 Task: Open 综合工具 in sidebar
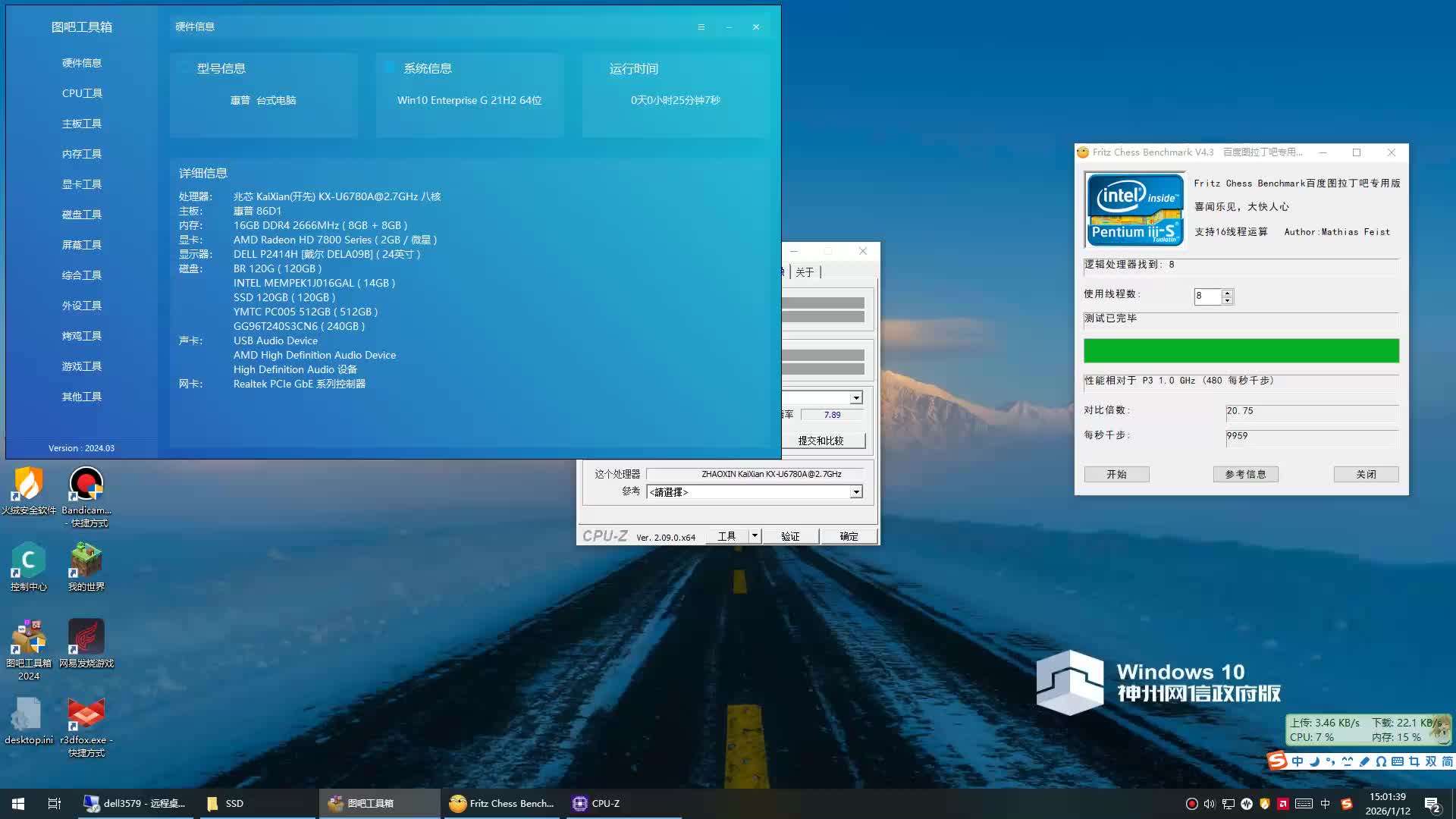coord(82,275)
